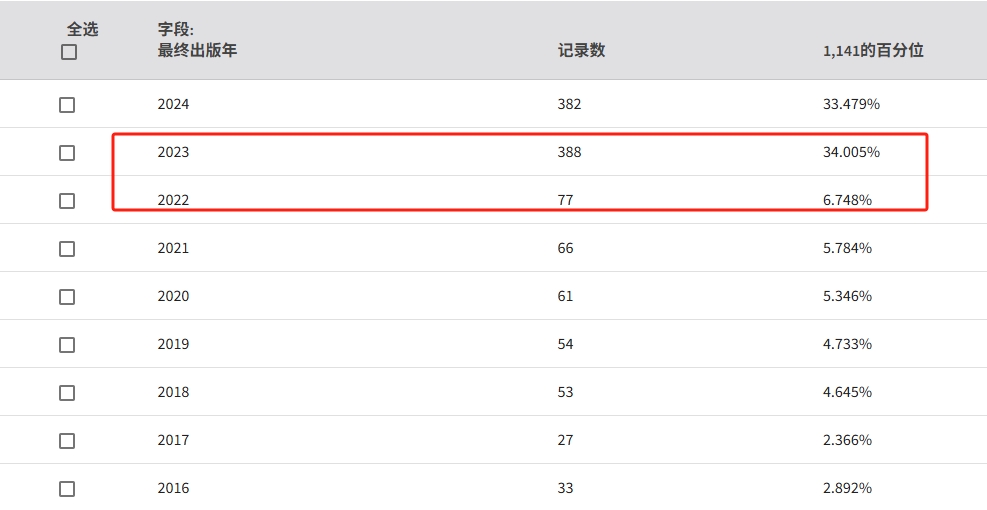
Task: Select the 2020 row checkbox
Action: coord(67,297)
